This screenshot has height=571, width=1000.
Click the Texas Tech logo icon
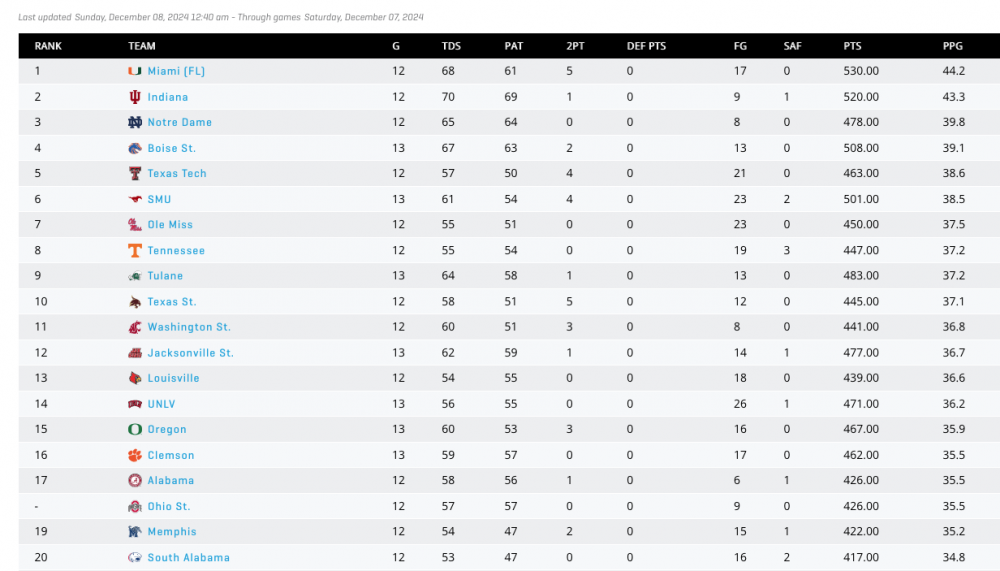pyautogui.click(x=134, y=173)
